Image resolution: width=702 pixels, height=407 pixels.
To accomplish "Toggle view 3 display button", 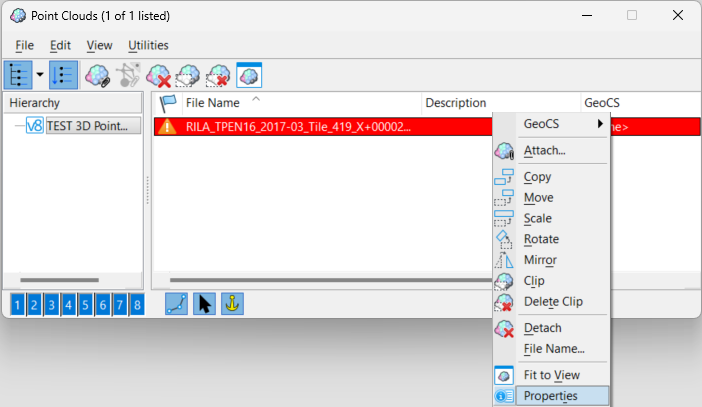I will (51, 305).
